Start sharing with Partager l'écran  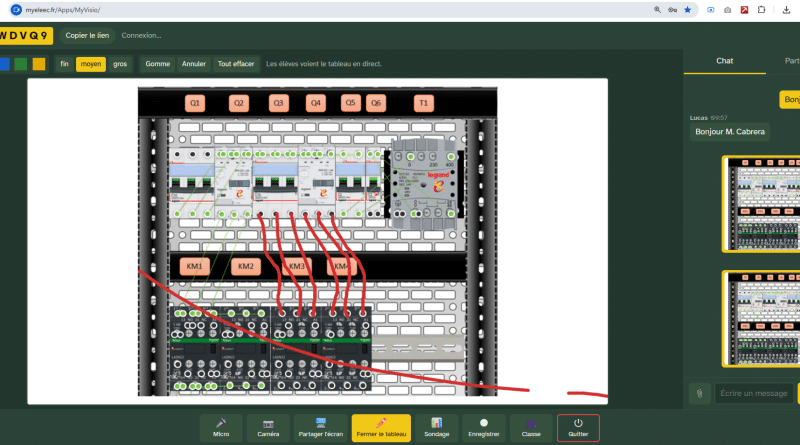click(x=320, y=428)
